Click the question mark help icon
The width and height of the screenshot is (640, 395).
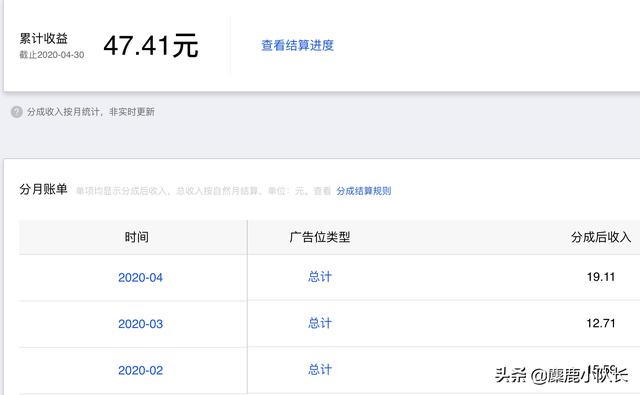pos(17,112)
